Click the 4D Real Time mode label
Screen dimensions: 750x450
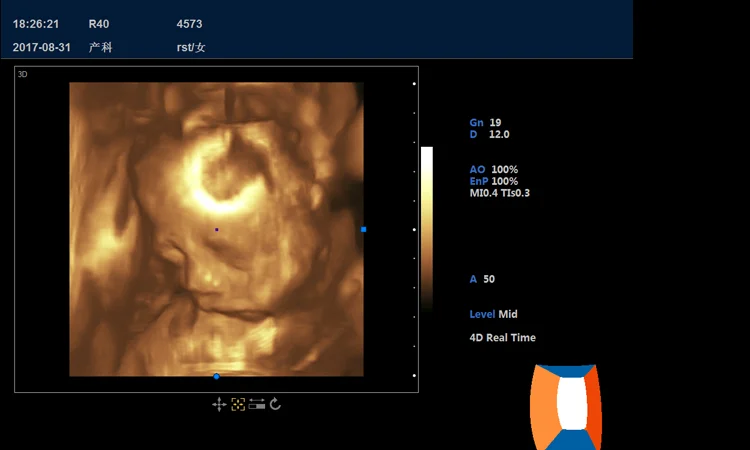coord(502,338)
